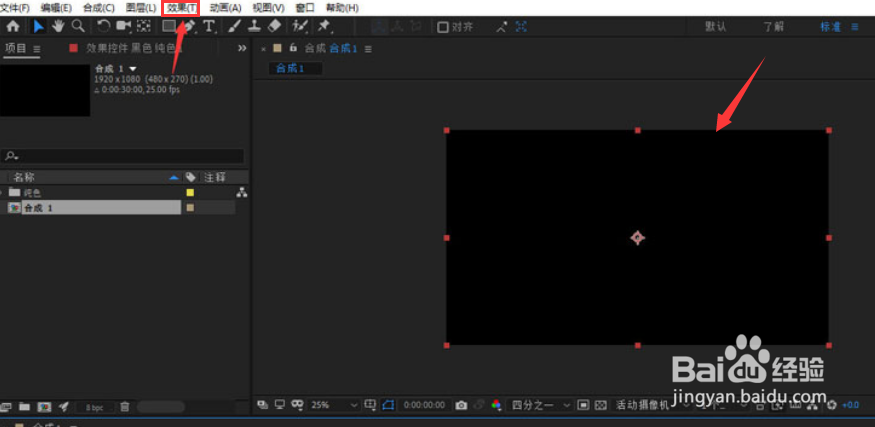Open the 视图(V) menu
The image size is (875, 427).
pos(268,8)
